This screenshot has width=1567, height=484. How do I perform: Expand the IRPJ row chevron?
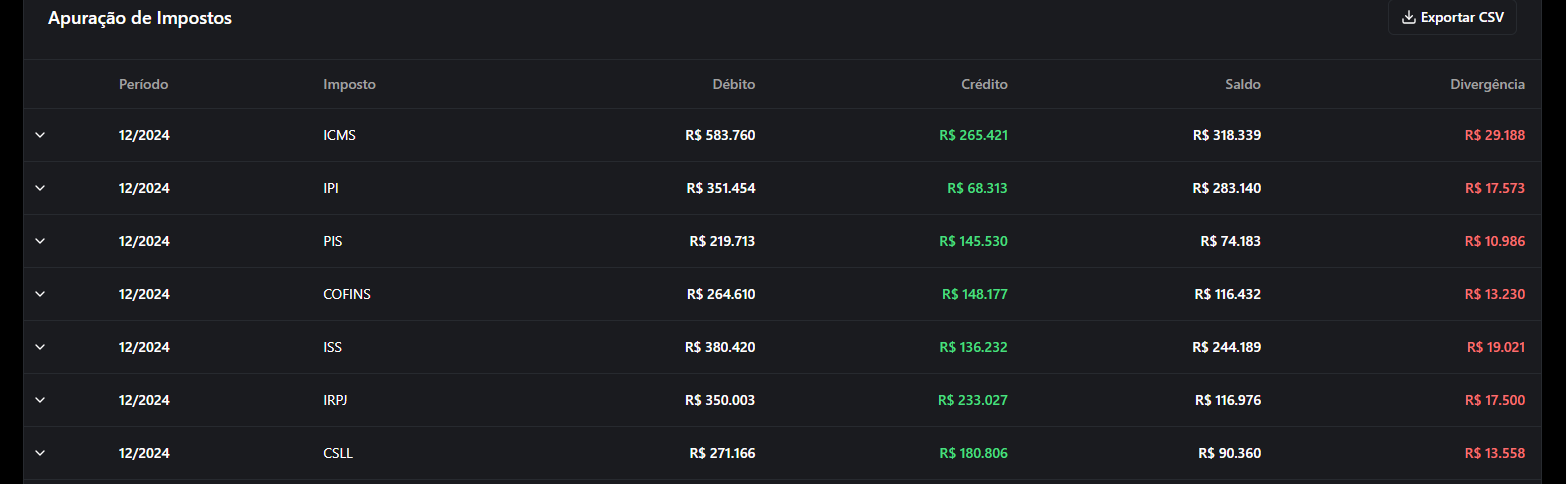pos(40,400)
